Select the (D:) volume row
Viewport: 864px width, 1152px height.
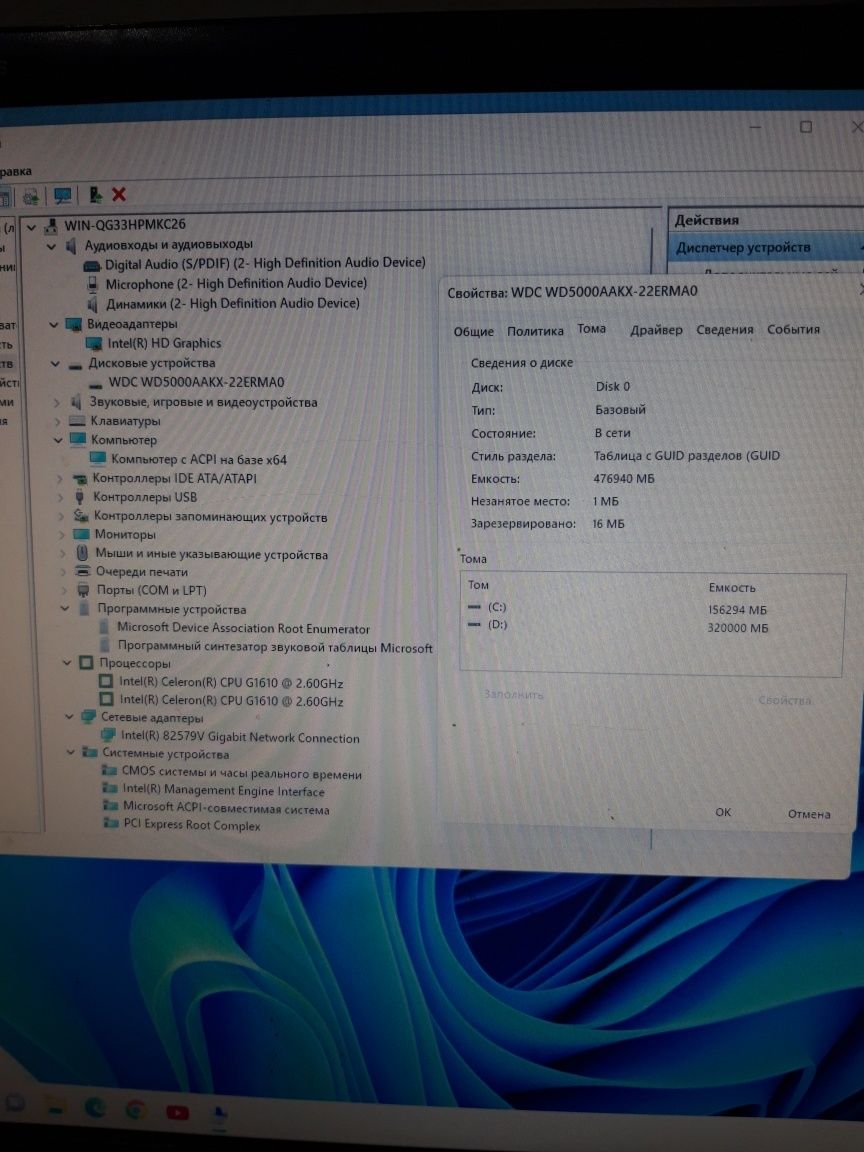click(652, 627)
